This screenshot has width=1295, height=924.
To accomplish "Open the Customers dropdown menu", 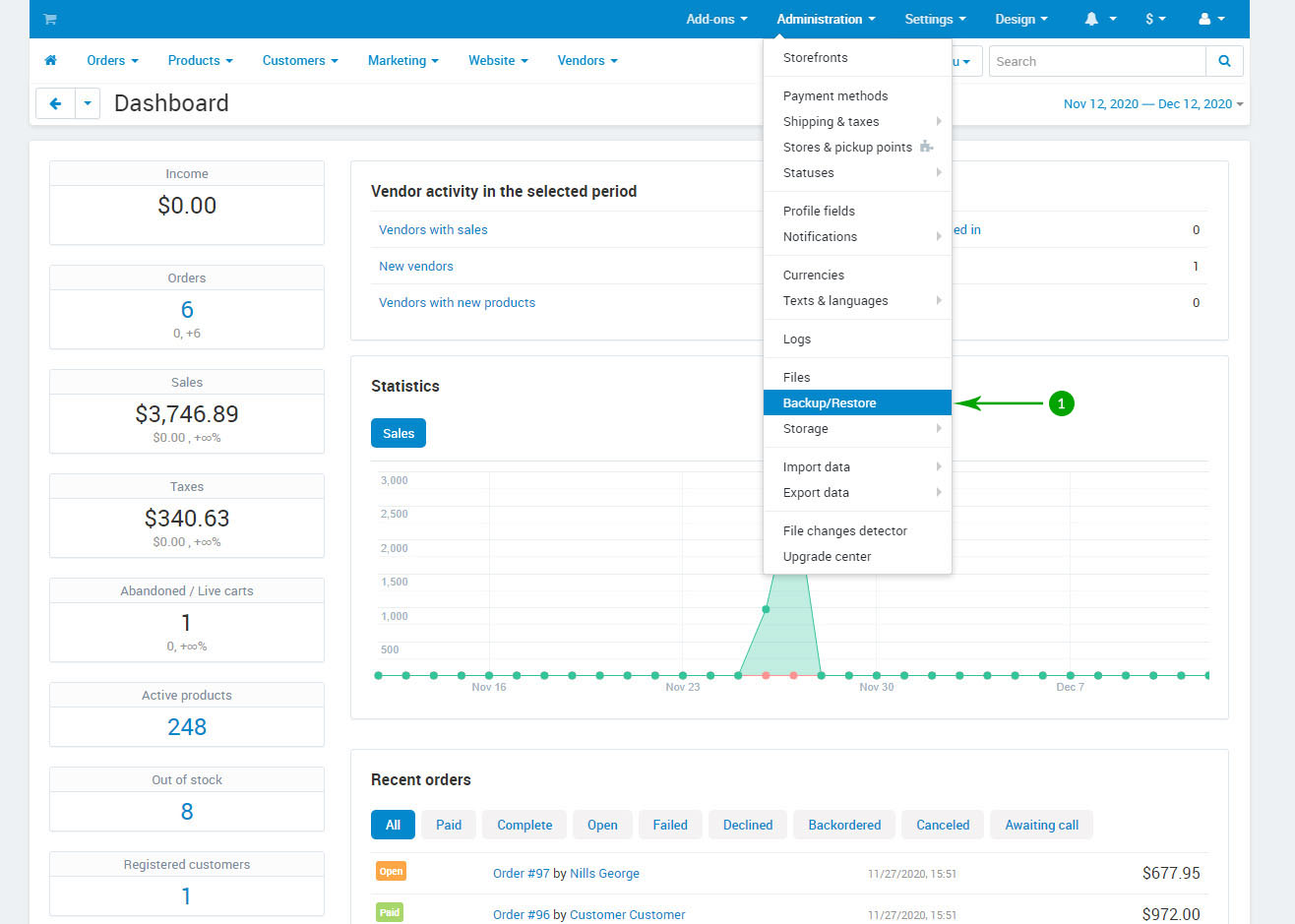I will point(300,60).
